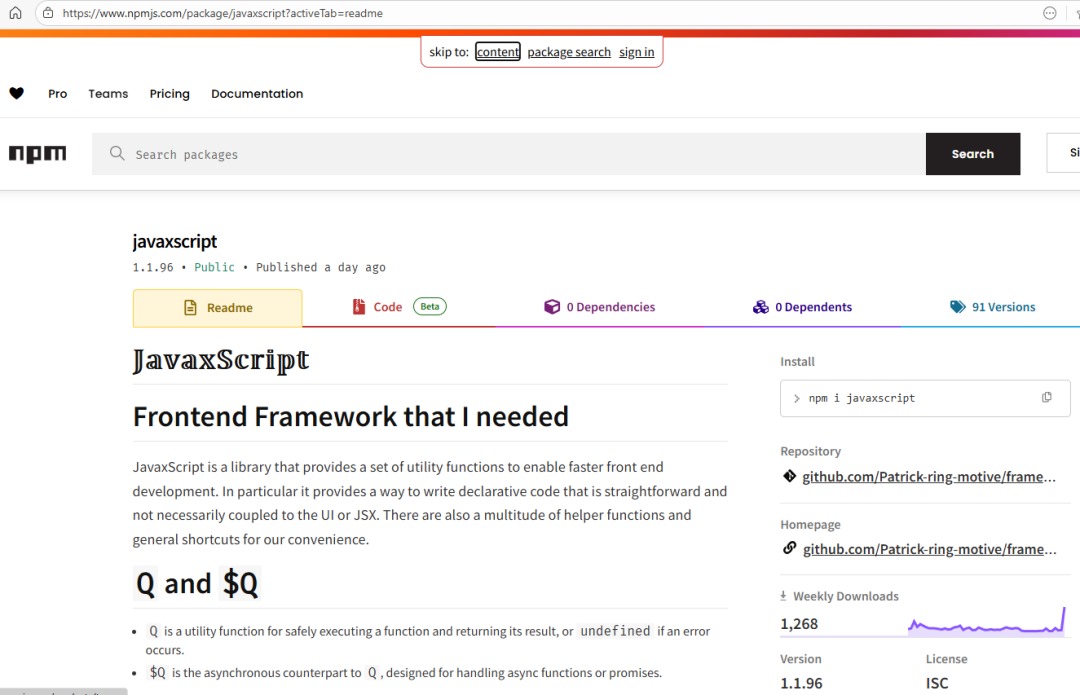Click the weekly downloads sparkline chart

click(x=987, y=621)
